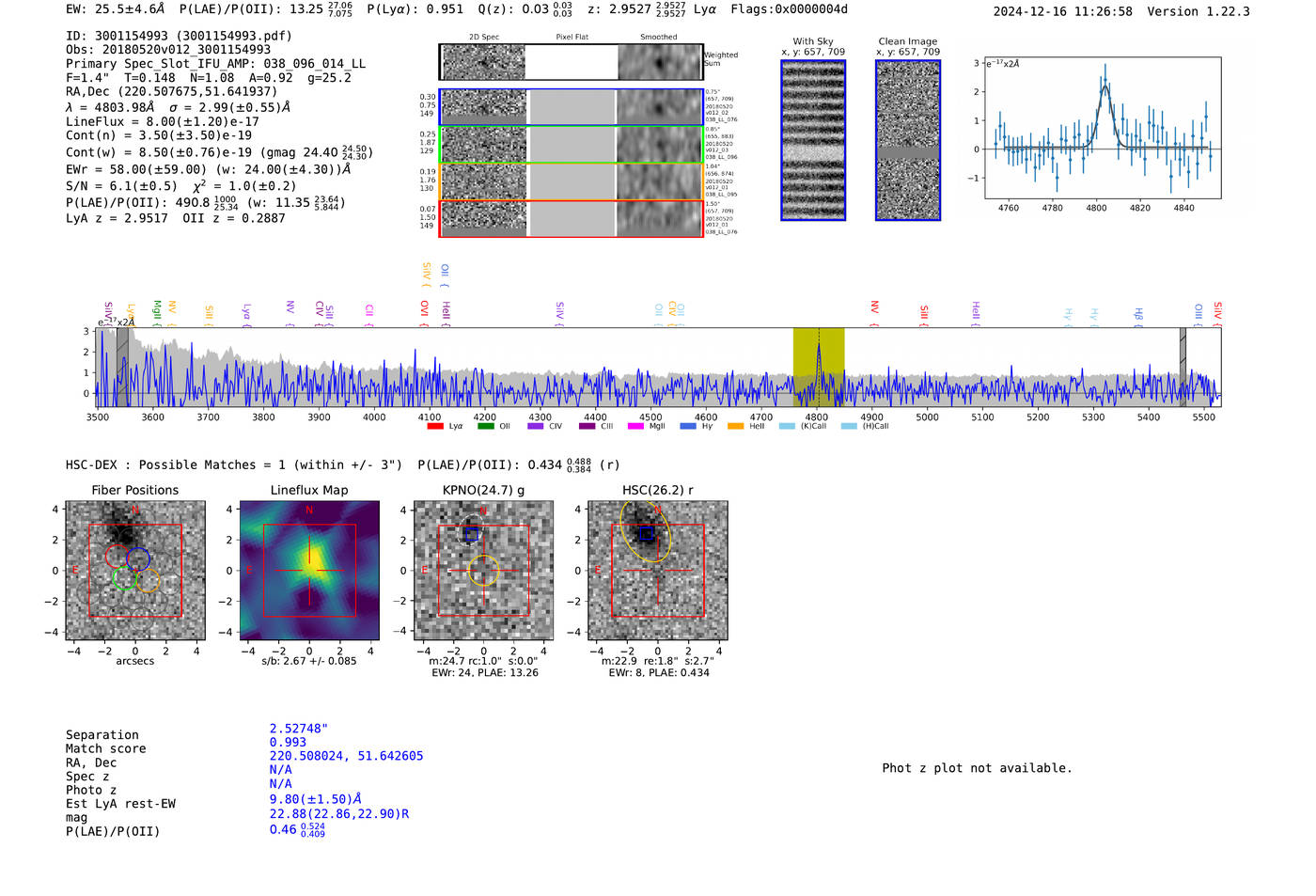The image size is (1316, 896).
Task: Click the Separation value 2.52748"
Action: [299, 729]
